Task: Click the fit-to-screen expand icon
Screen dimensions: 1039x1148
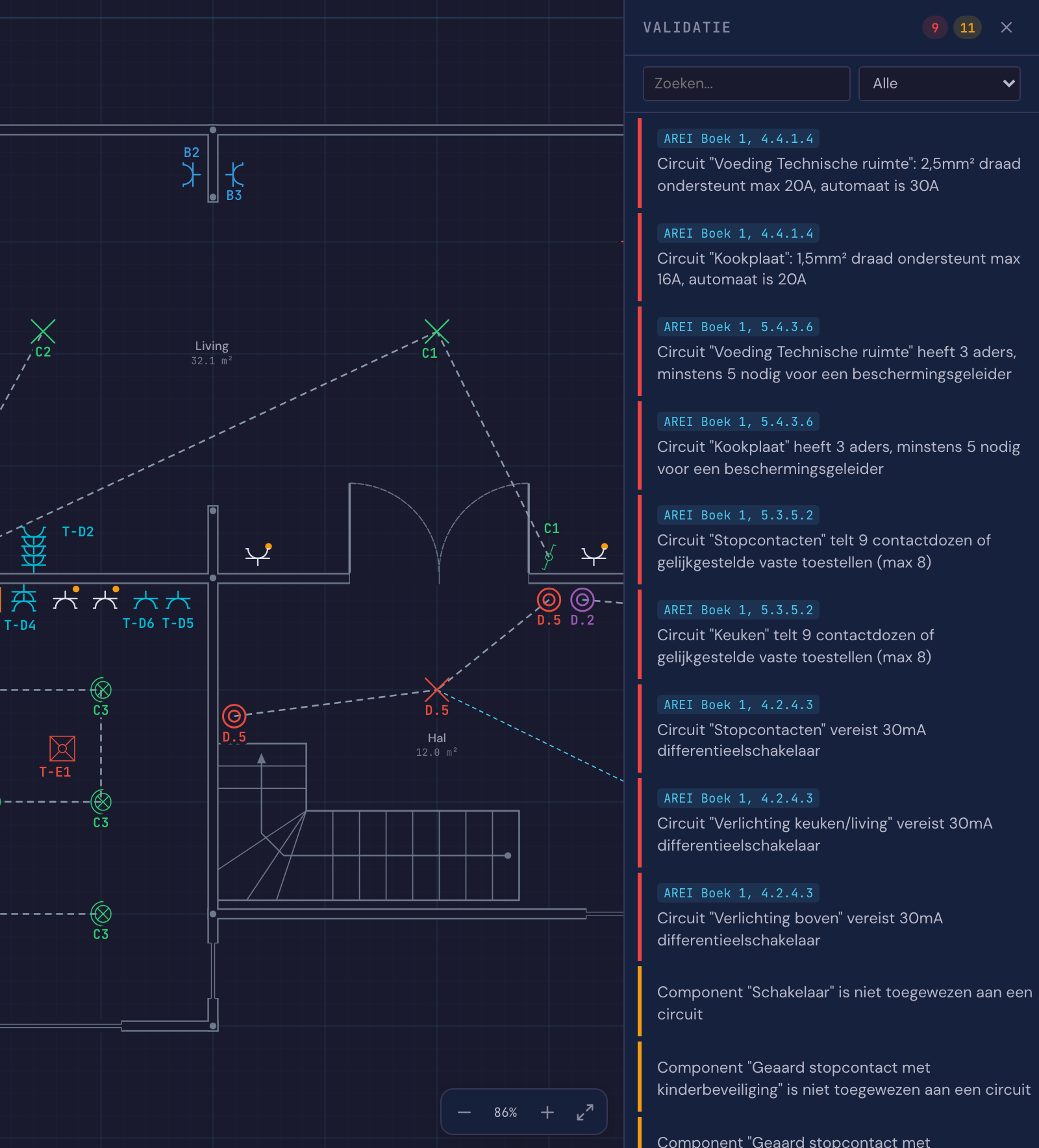Action: pos(585,1112)
